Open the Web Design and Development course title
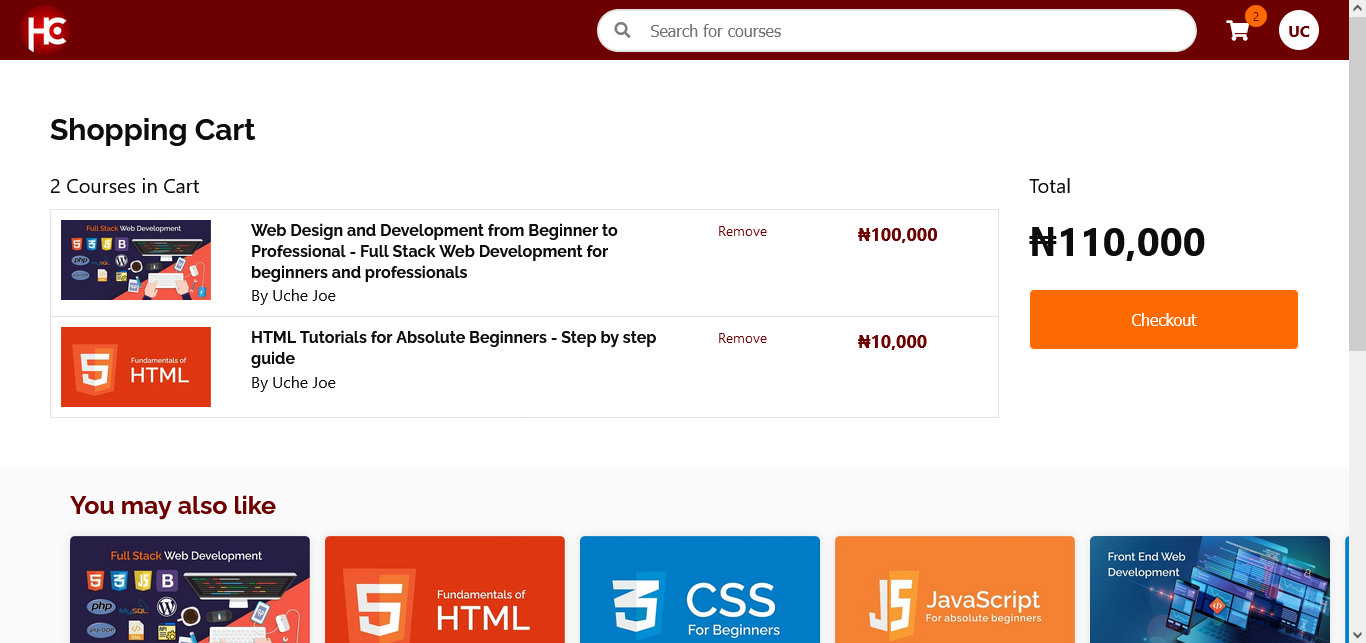The width and height of the screenshot is (1366, 643). pos(434,251)
